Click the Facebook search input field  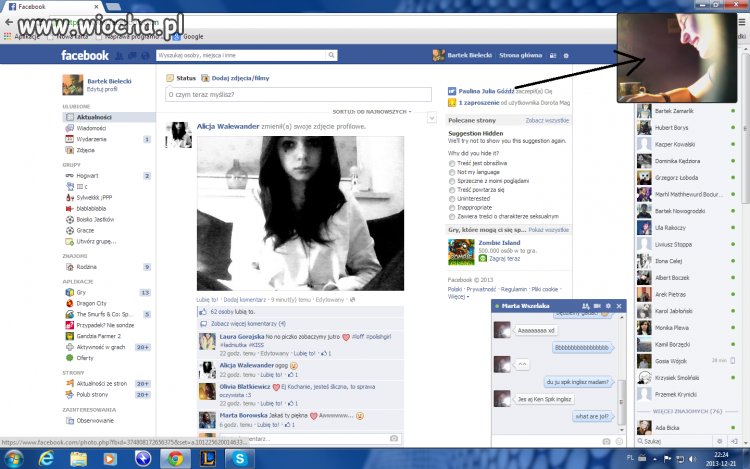click(x=241, y=55)
